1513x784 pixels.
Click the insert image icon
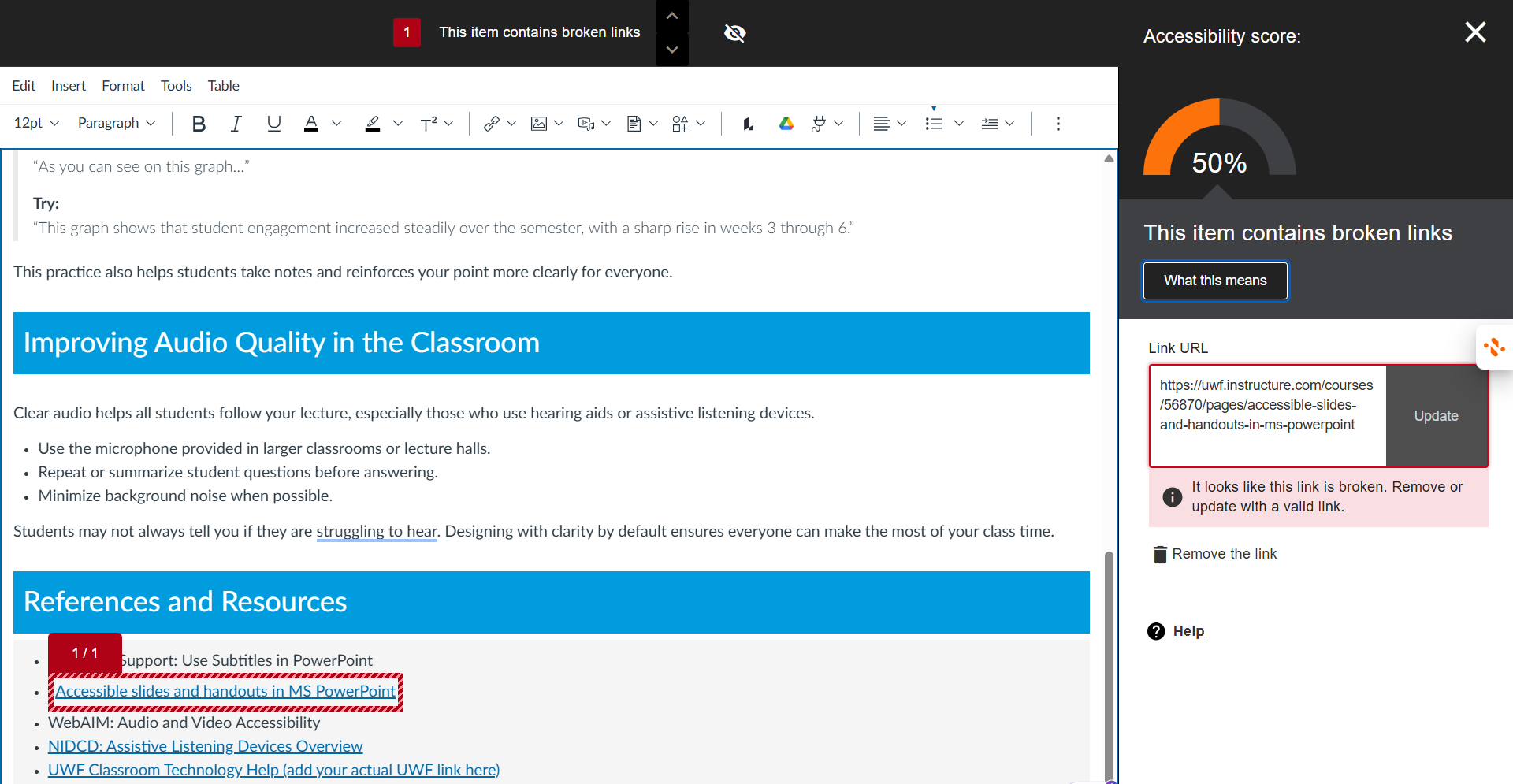point(539,124)
